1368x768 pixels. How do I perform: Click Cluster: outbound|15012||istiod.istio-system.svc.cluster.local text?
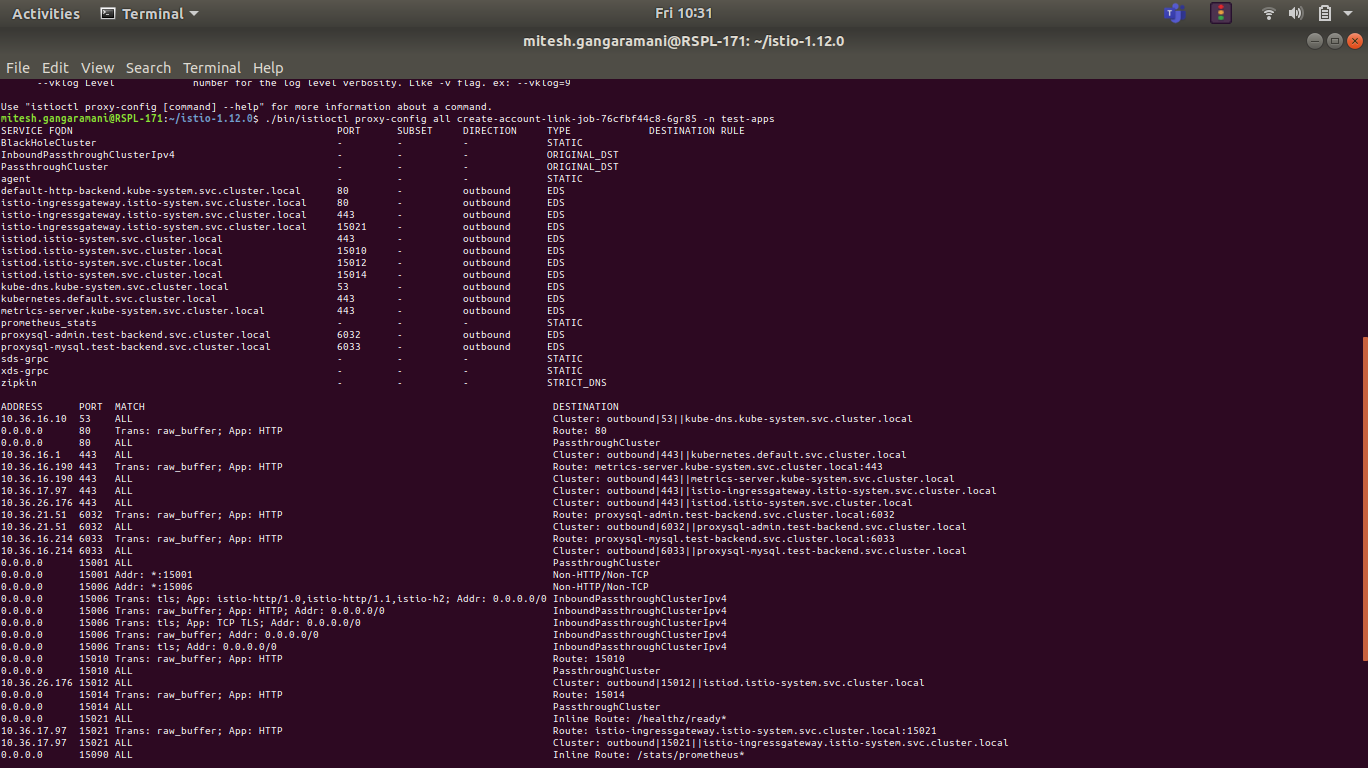[x=739, y=683]
